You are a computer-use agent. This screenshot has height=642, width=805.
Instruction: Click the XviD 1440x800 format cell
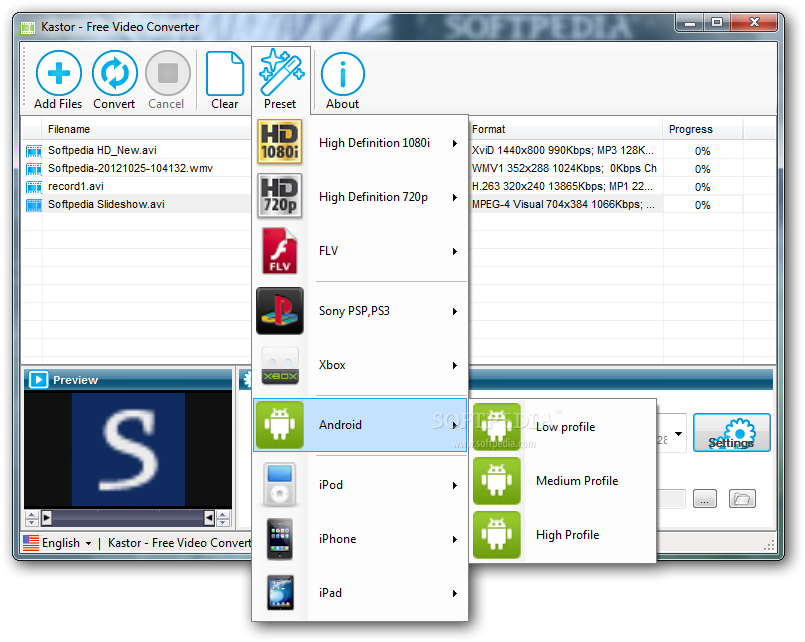pos(565,151)
